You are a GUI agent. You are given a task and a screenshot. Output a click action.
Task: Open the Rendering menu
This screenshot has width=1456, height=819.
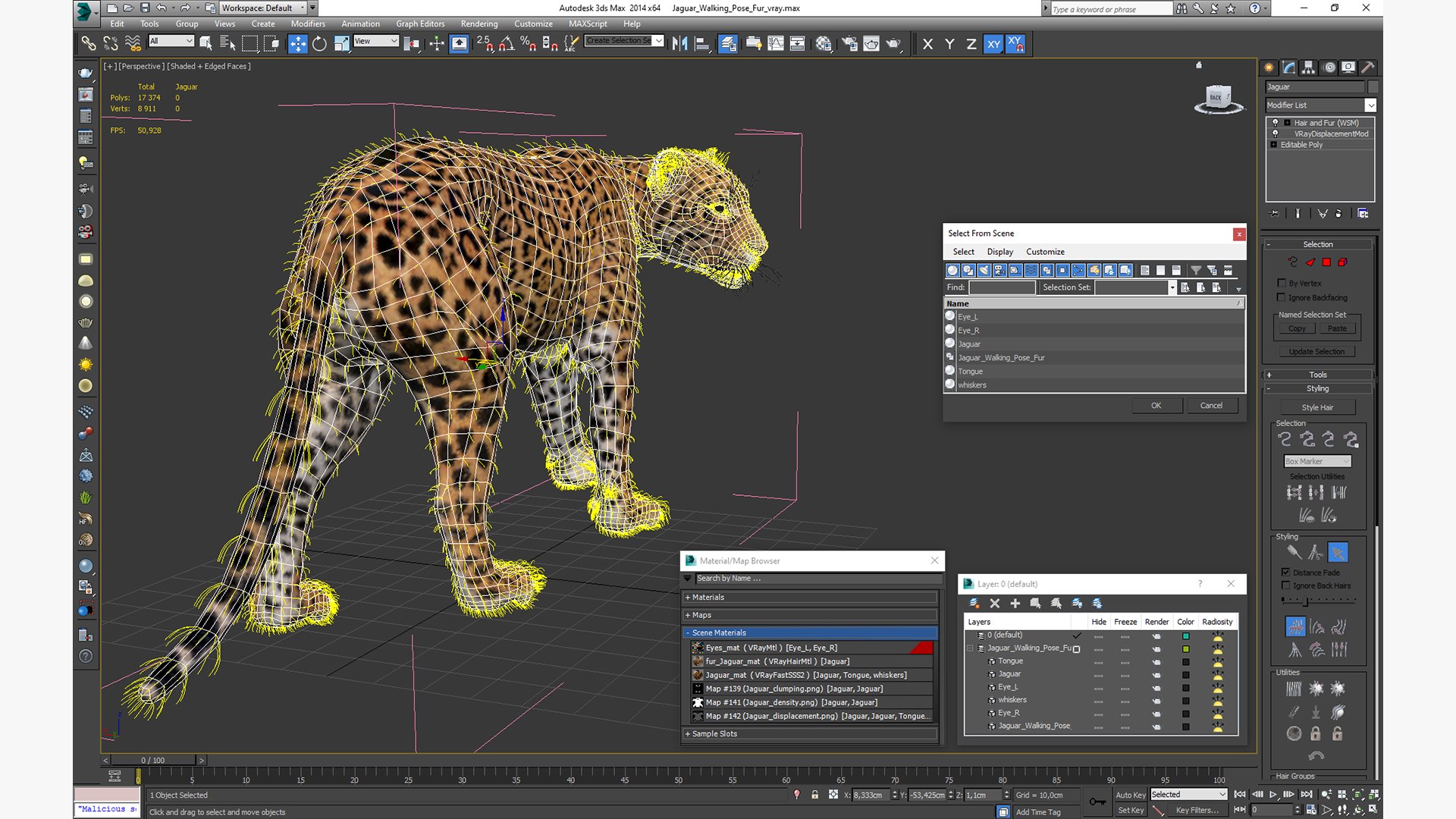coord(479,24)
